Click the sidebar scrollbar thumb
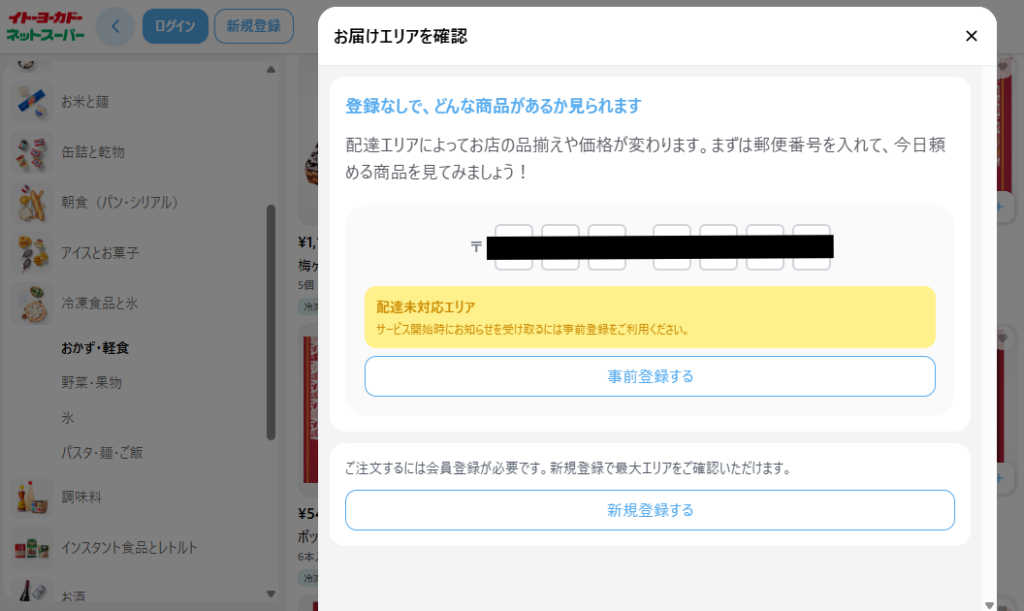1024x611 pixels. tap(271, 322)
